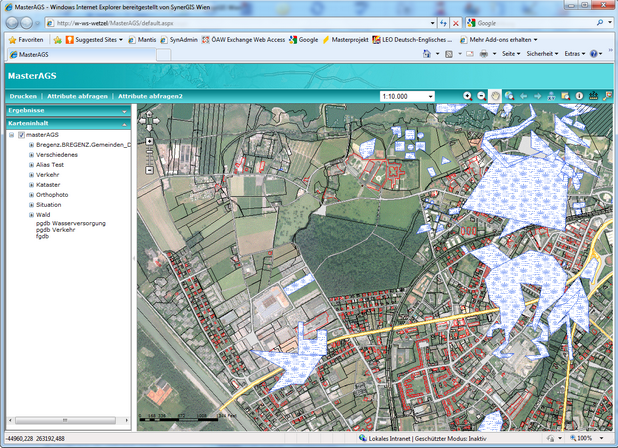
Task: Click the map layer search magnifier icon
Action: (x=566, y=96)
